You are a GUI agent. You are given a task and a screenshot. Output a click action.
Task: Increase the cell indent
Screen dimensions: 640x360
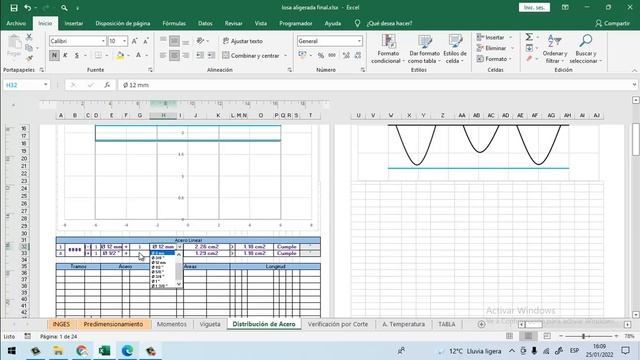(211, 55)
